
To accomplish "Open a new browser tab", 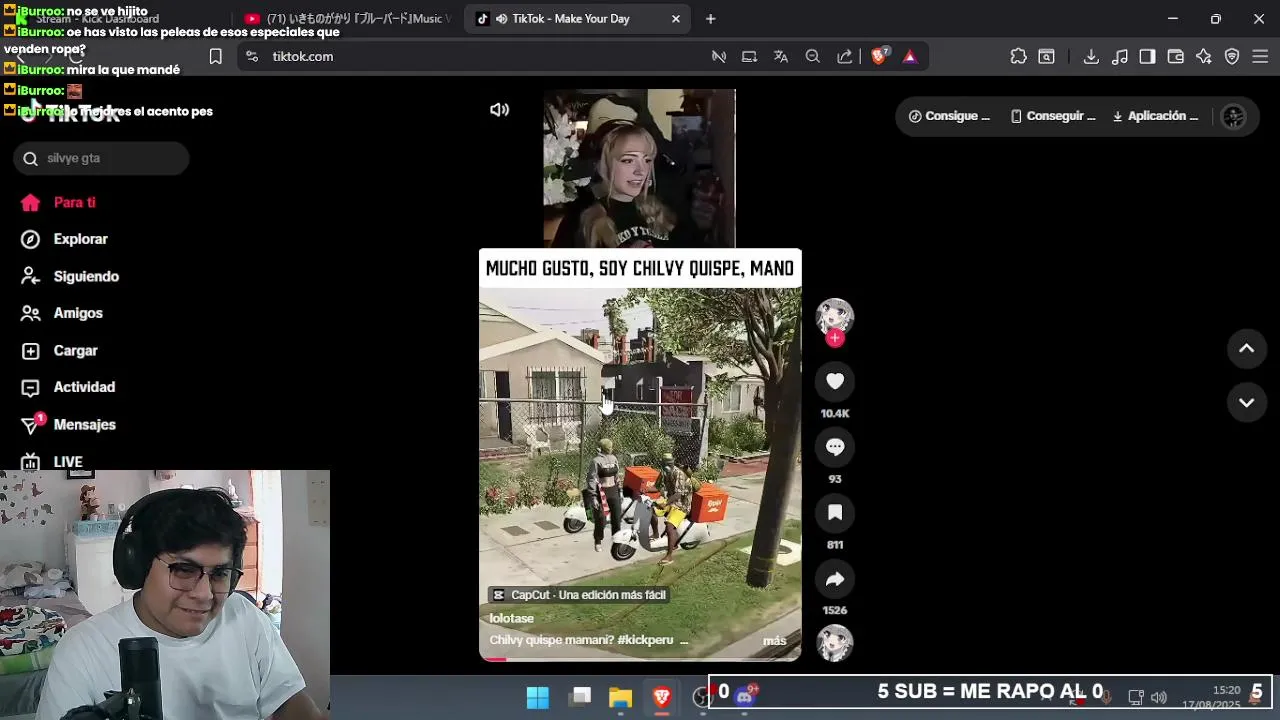I will 710,19.
